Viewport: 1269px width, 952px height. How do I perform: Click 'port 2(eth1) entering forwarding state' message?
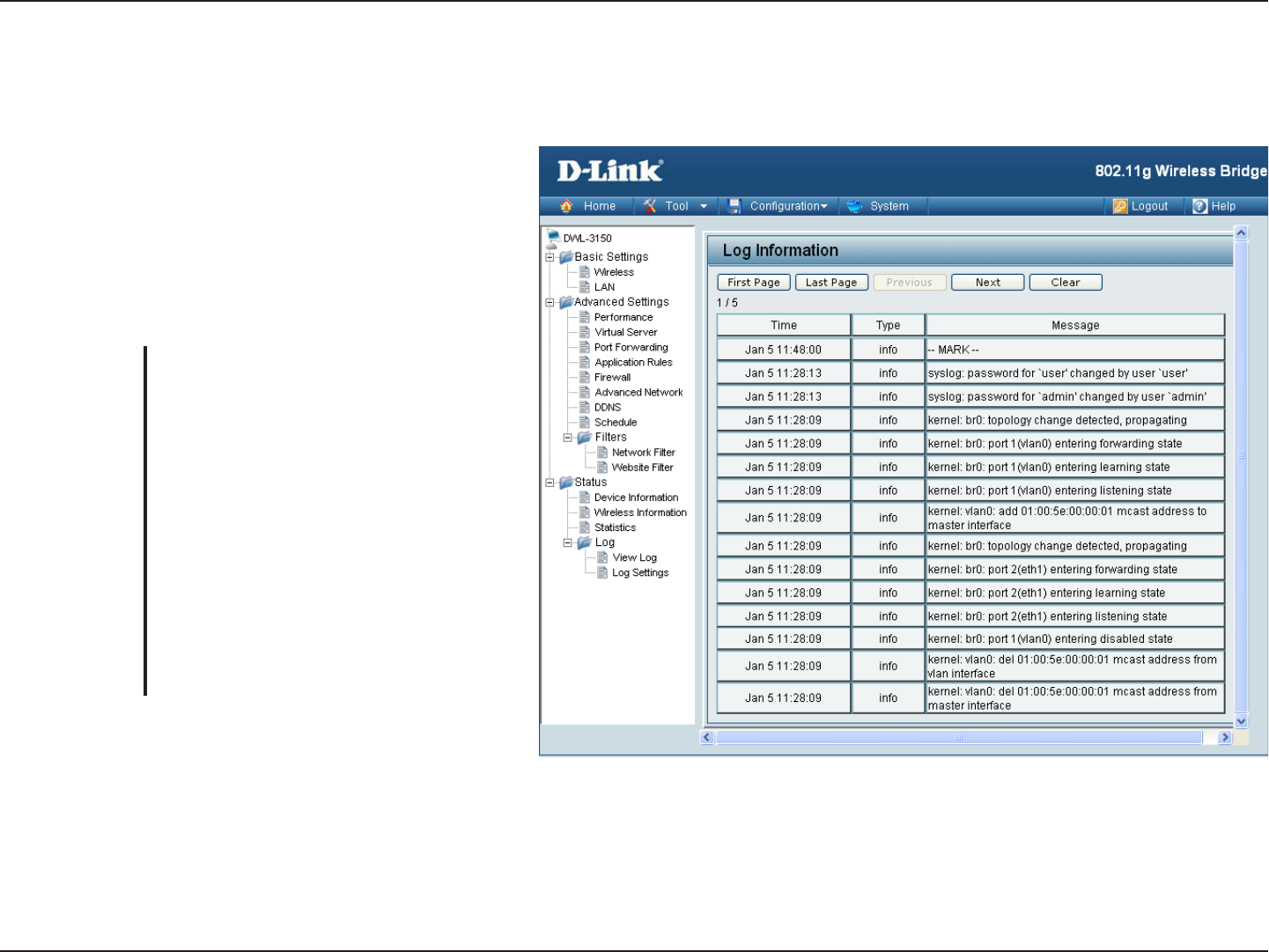coord(1075,570)
